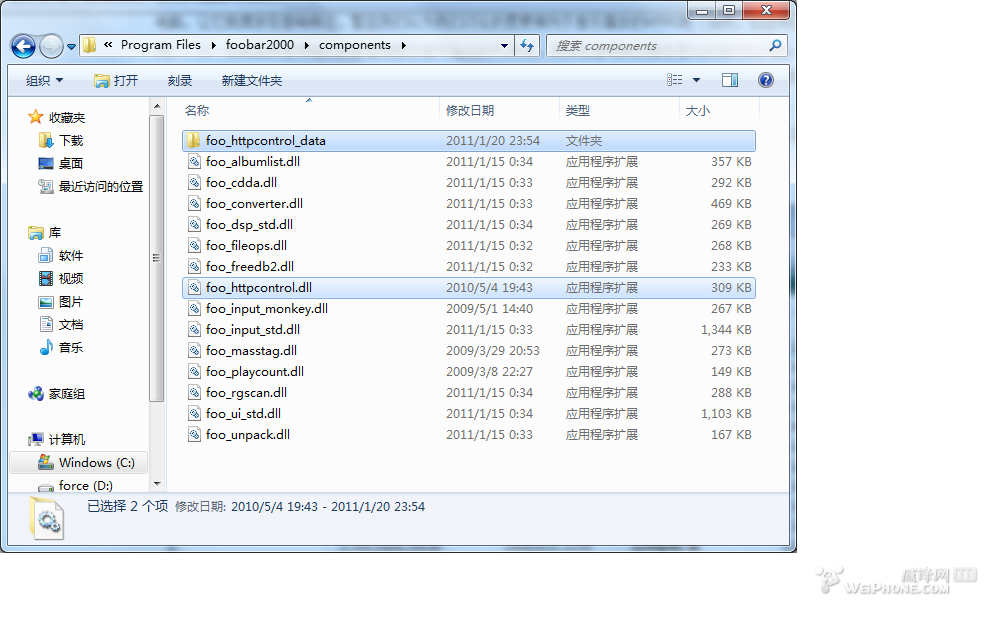Click the search magnifier icon
Viewport: 1008px width, 630px height.
[775, 46]
